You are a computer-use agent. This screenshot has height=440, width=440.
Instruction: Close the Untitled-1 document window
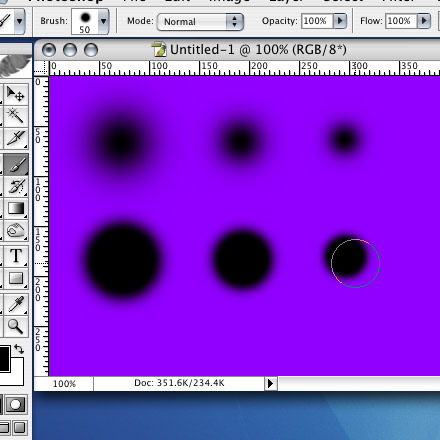(x=49, y=50)
